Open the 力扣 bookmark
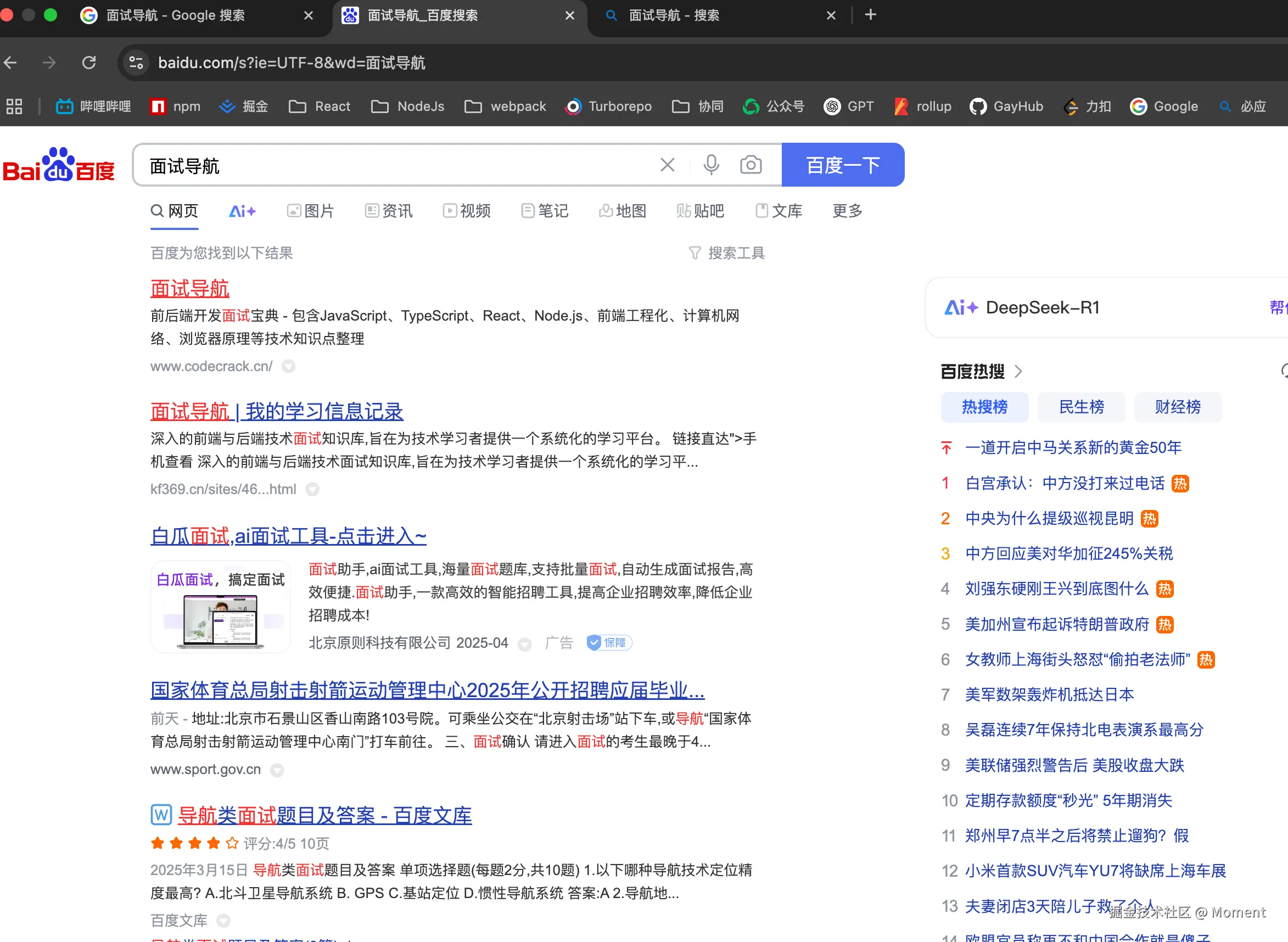The width and height of the screenshot is (1288, 942). [x=1086, y=106]
